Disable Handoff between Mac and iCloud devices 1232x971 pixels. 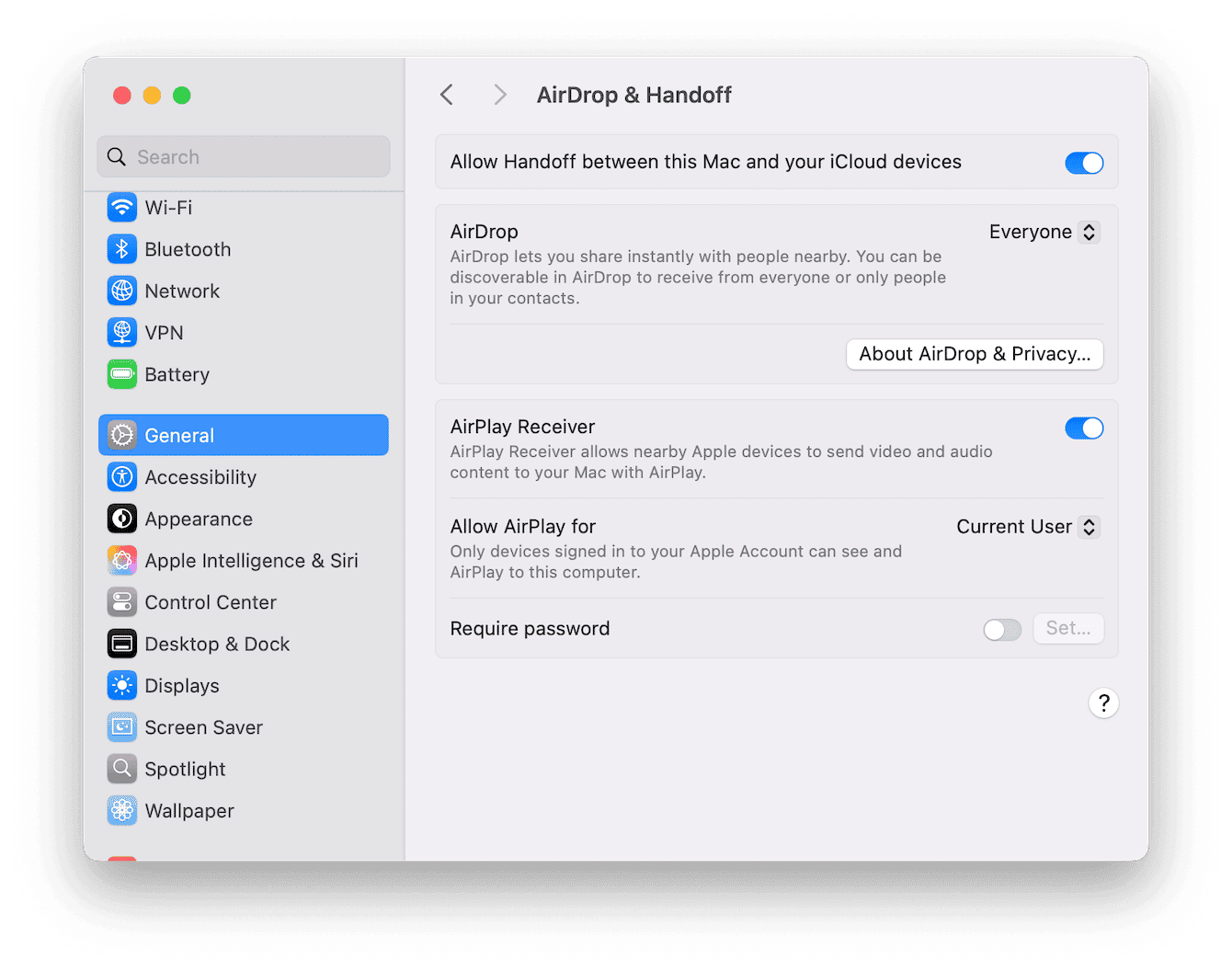pyautogui.click(x=1085, y=163)
